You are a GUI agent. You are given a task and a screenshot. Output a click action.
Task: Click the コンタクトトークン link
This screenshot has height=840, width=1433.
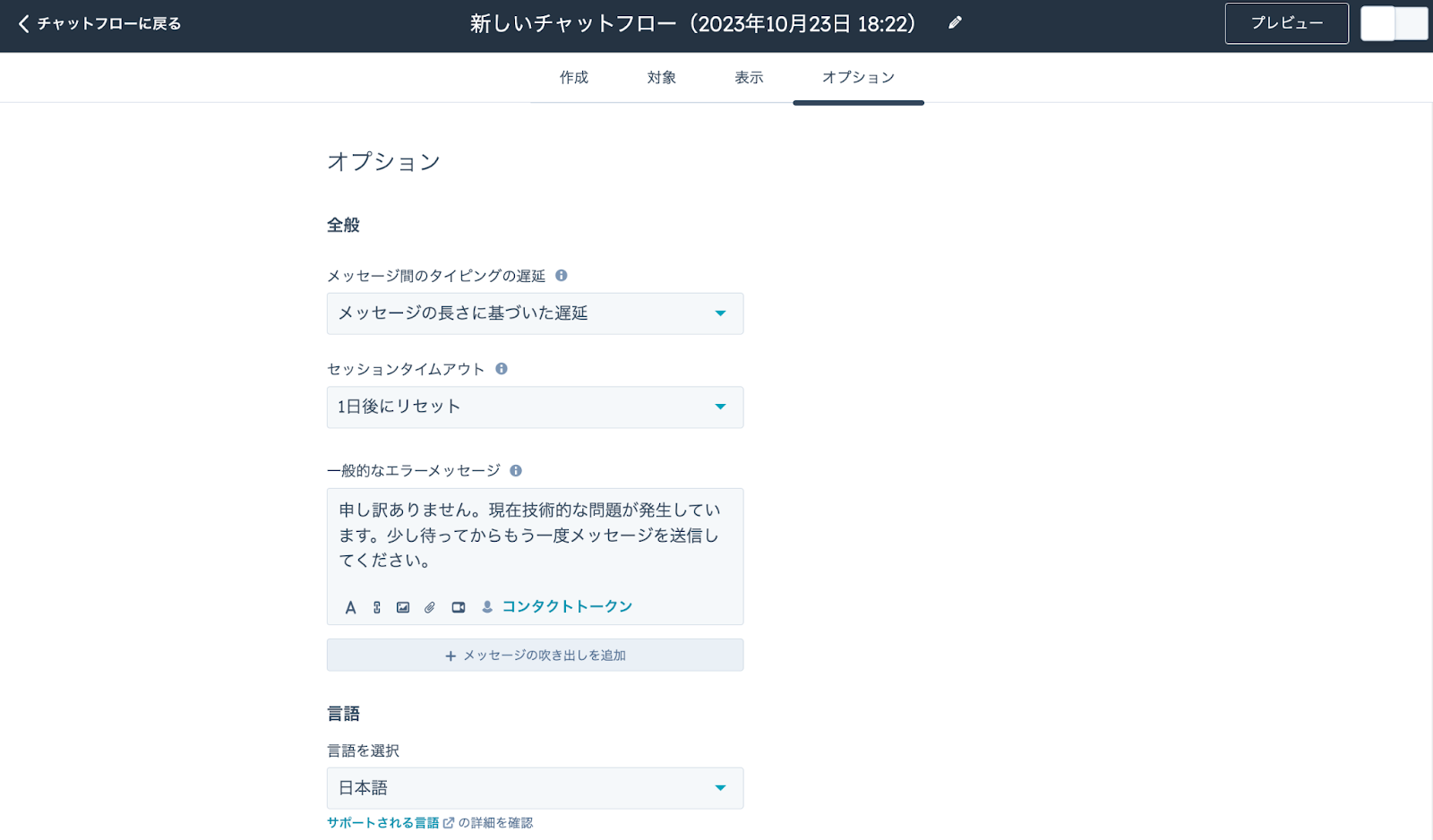coord(567,606)
